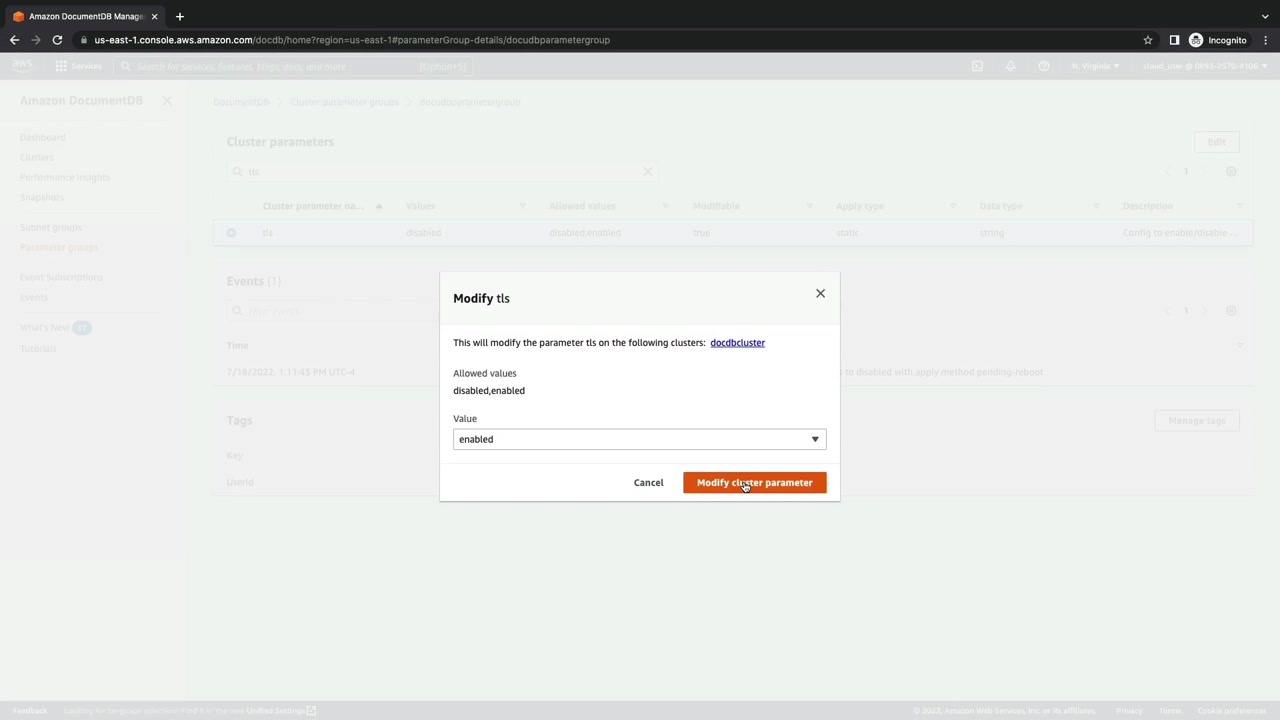Expand the tab search chevron

(x=1265, y=16)
